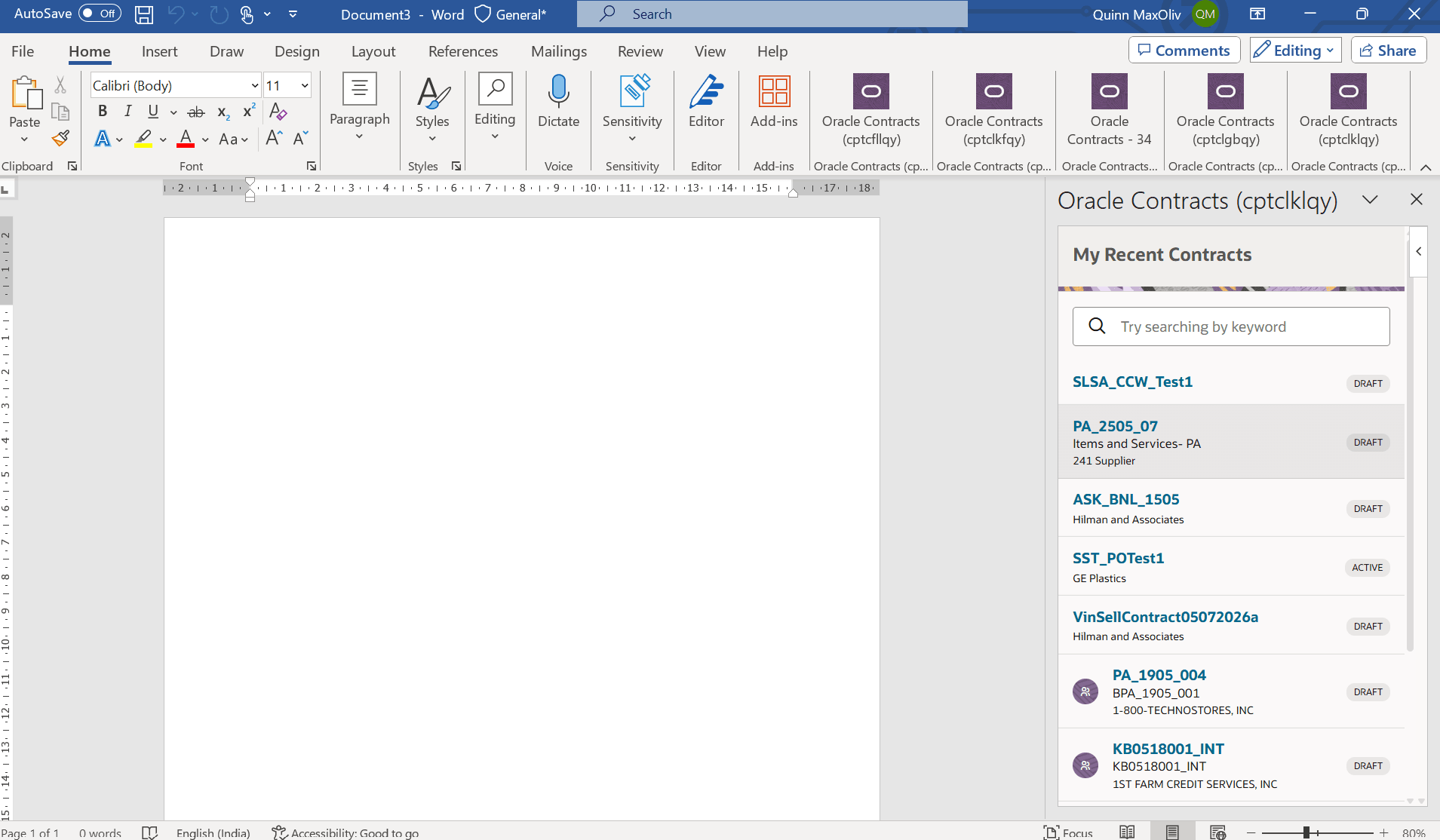
Task: Open Oracle Contracts - 34 add-in
Action: pyautogui.click(x=1109, y=110)
